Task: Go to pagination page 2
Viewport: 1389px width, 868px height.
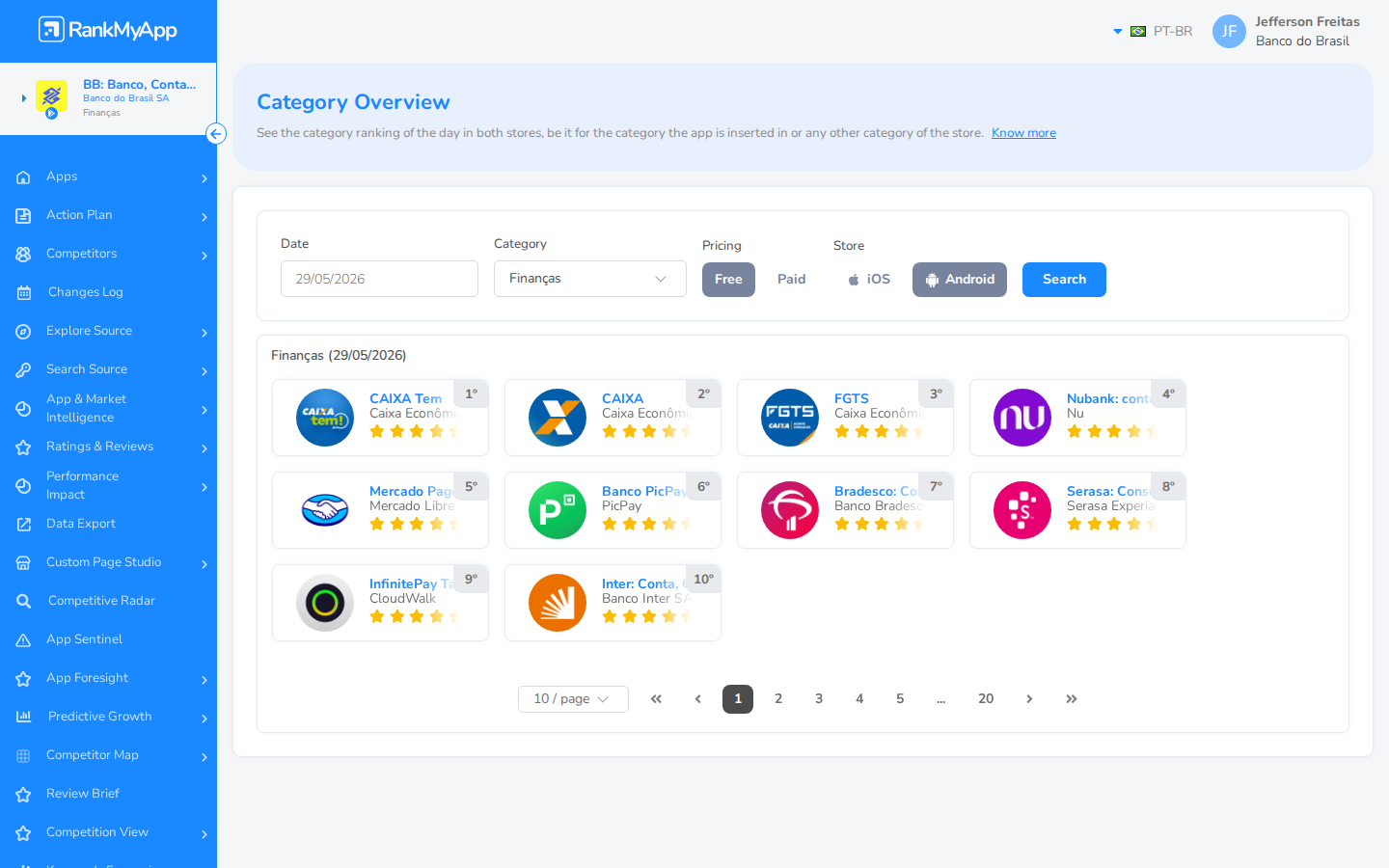Action: point(778,699)
